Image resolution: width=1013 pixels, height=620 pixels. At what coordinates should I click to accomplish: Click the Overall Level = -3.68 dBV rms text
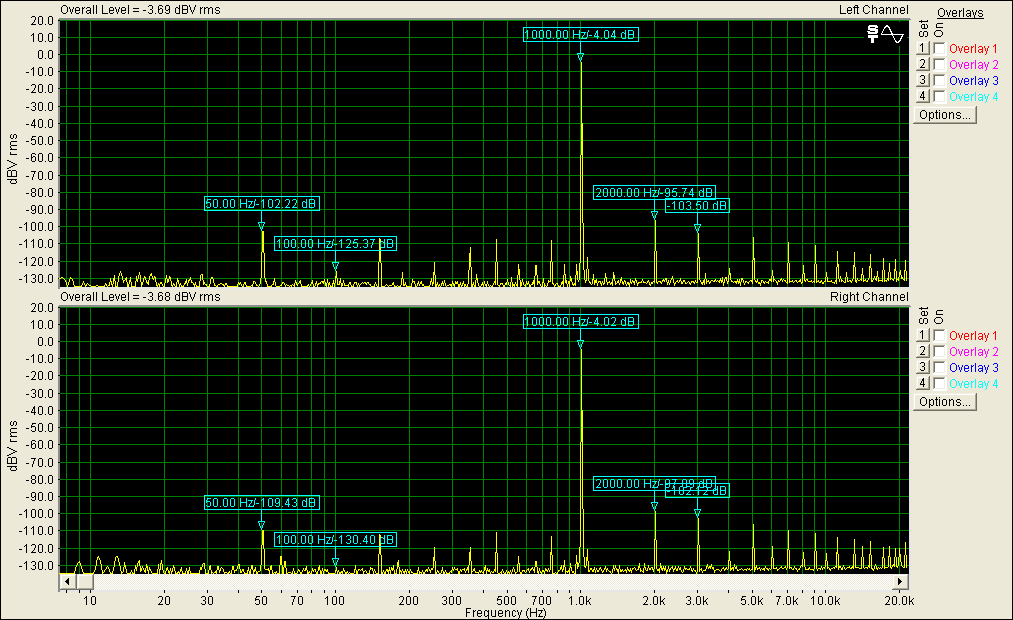(x=140, y=296)
